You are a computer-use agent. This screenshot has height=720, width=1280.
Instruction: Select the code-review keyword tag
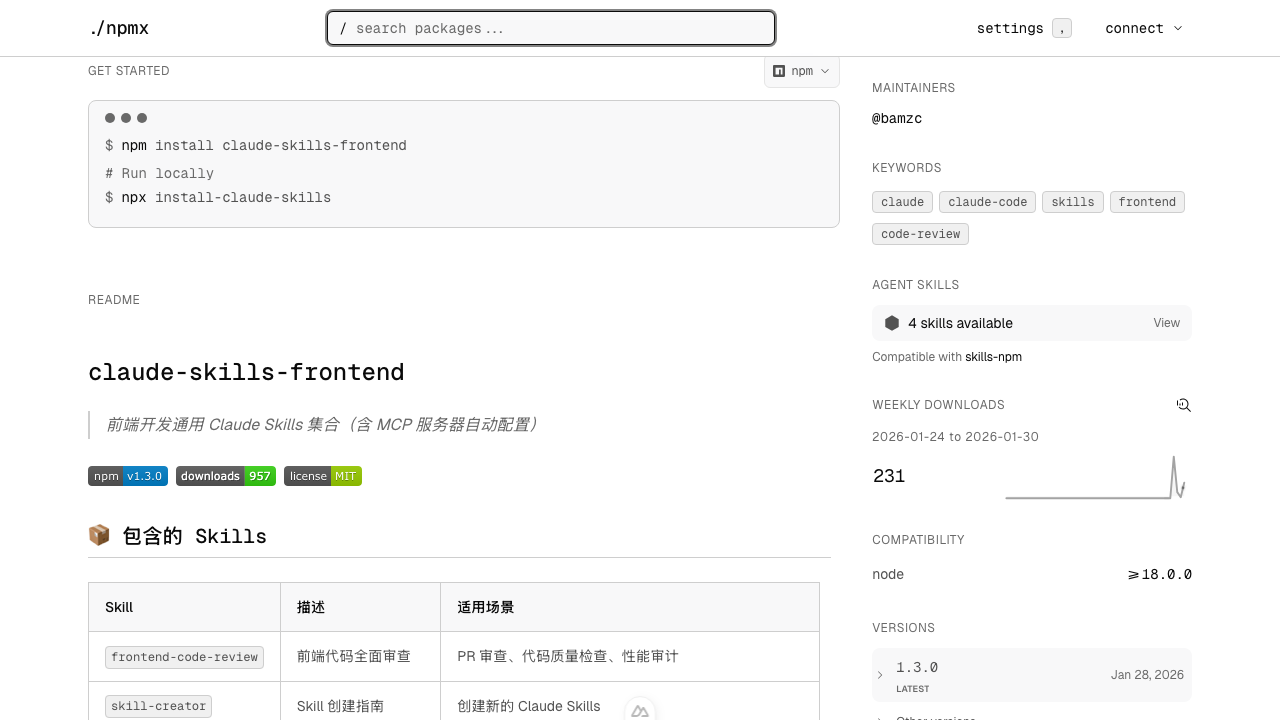pos(920,234)
